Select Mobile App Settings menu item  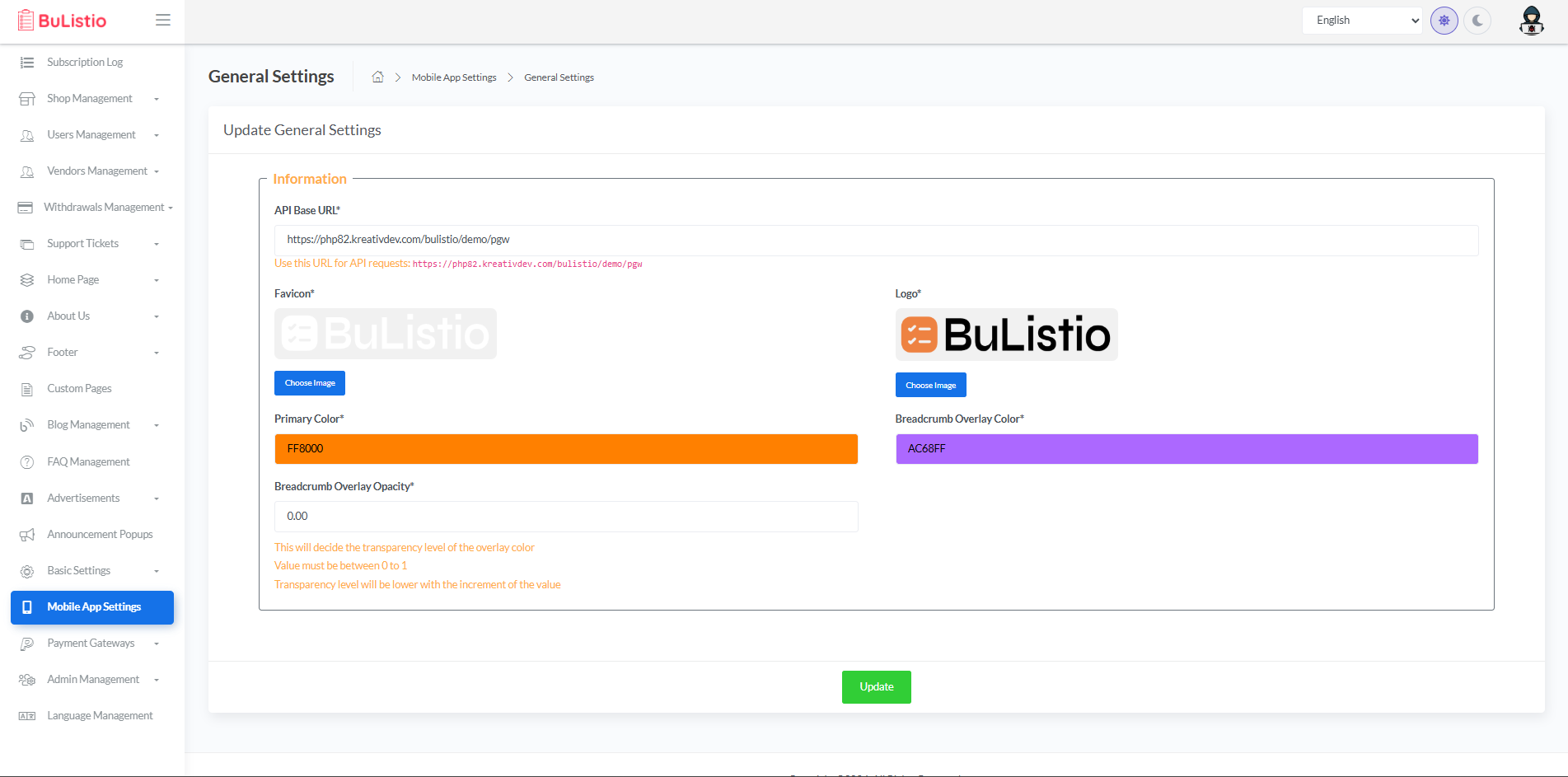click(x=92, y=607)
